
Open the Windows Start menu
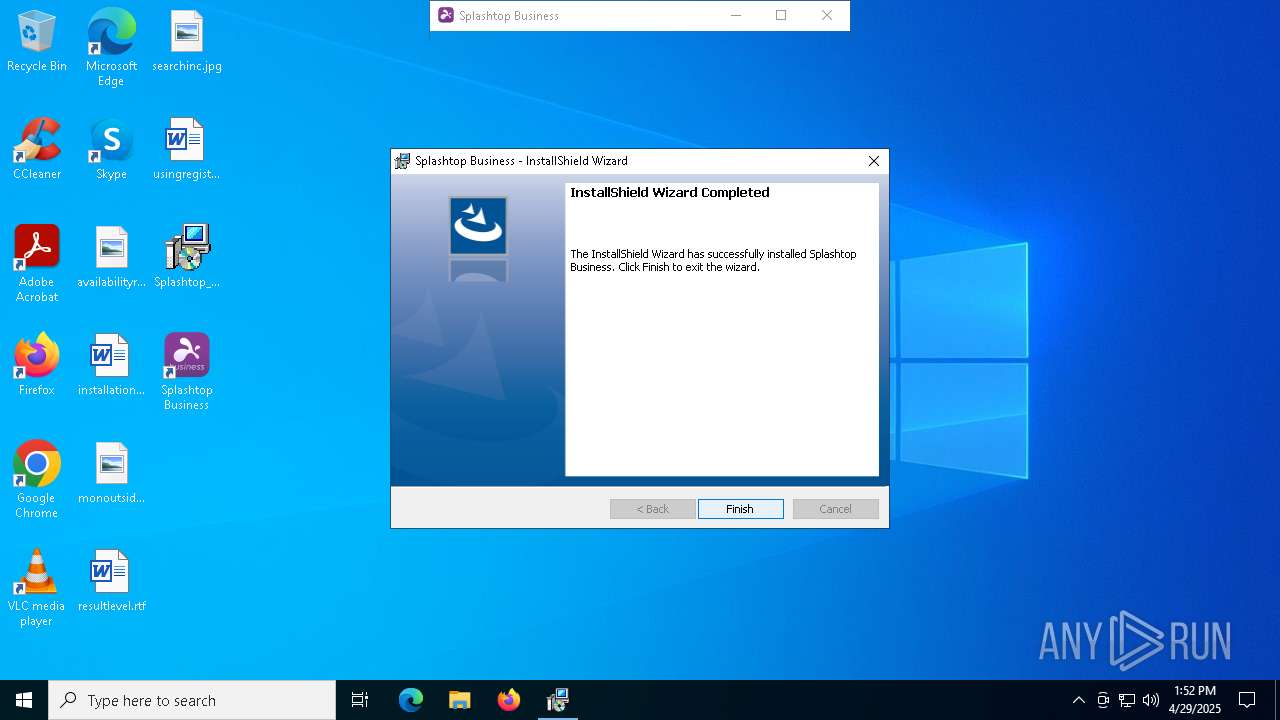coord(24,700)
